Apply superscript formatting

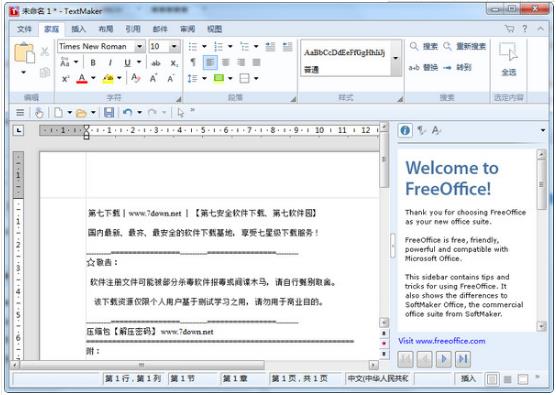point(66,78)
